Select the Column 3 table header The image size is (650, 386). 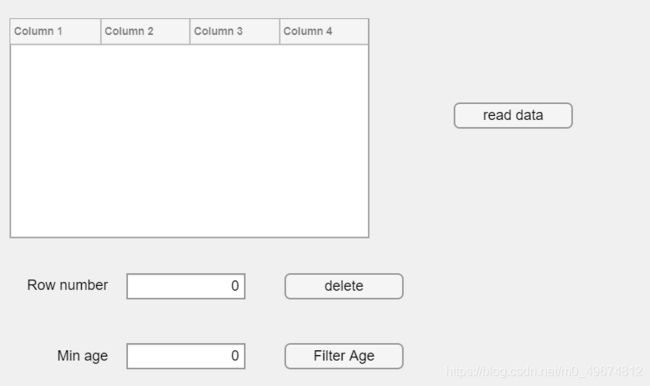(x=235, y=32)
